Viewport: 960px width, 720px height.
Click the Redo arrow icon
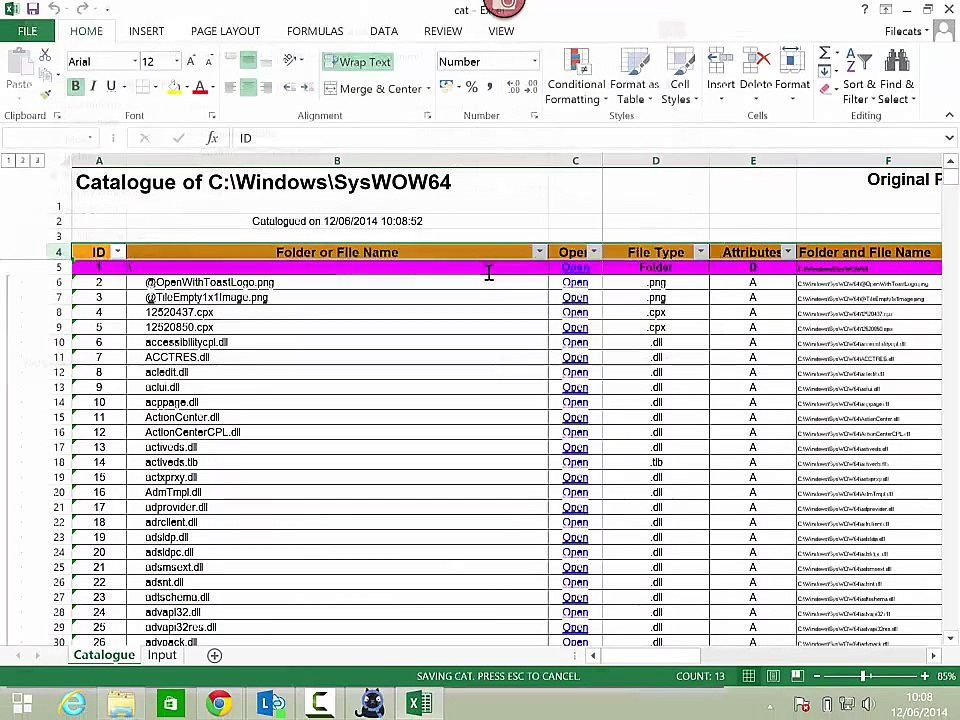(83, 9)
